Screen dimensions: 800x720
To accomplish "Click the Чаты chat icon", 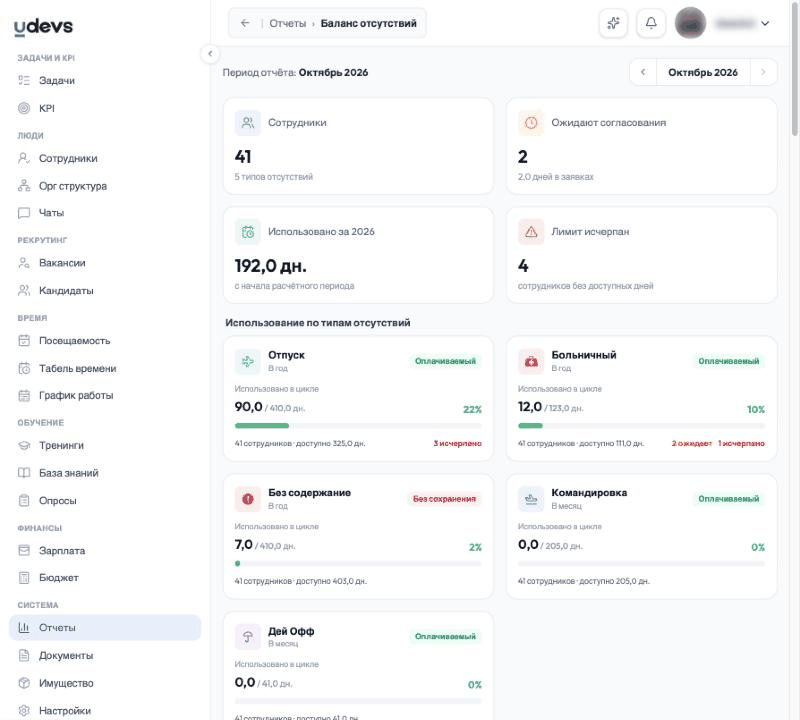I will [x=24, y=213].
